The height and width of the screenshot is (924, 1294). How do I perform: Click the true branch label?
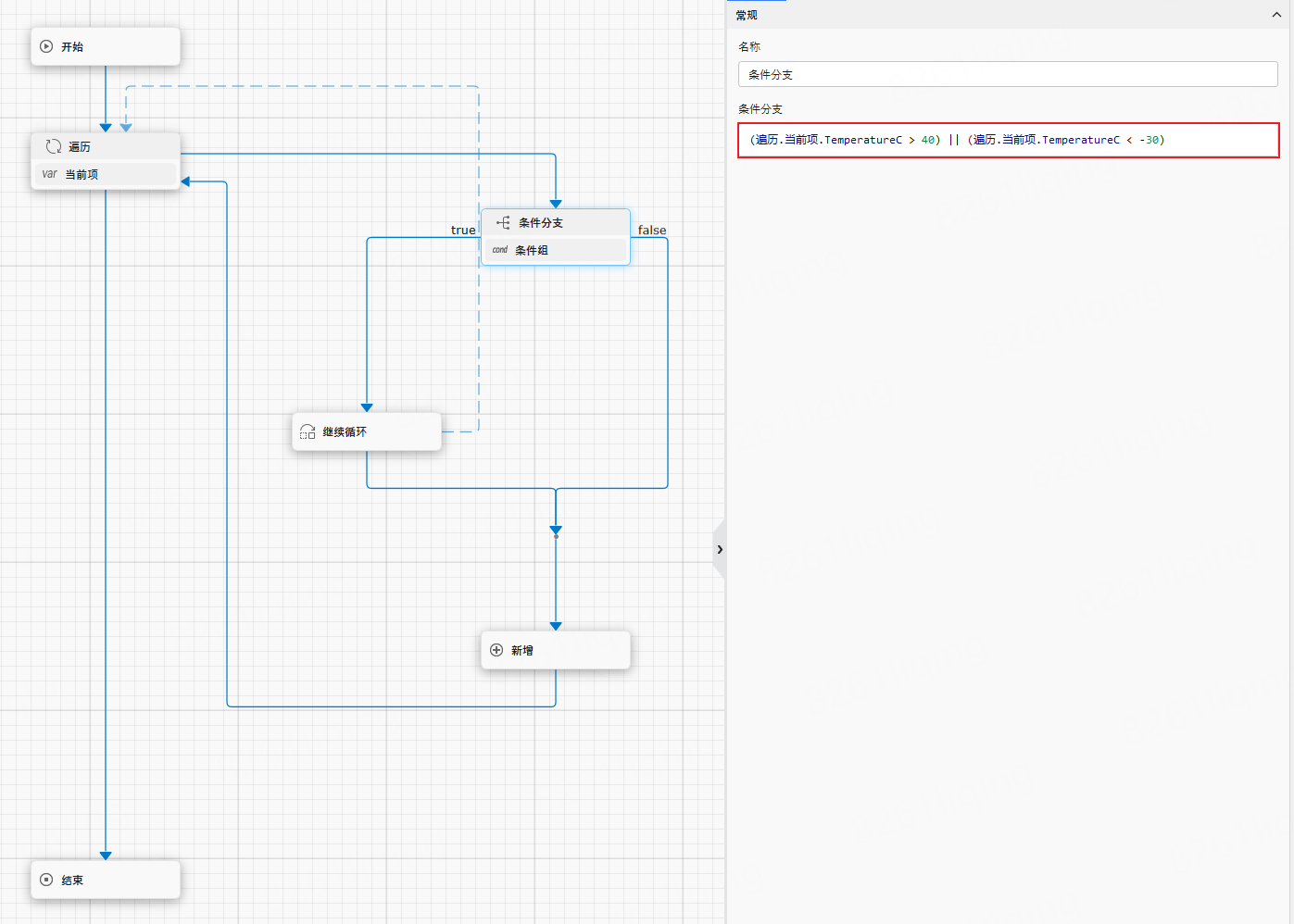tap(463, 230)
